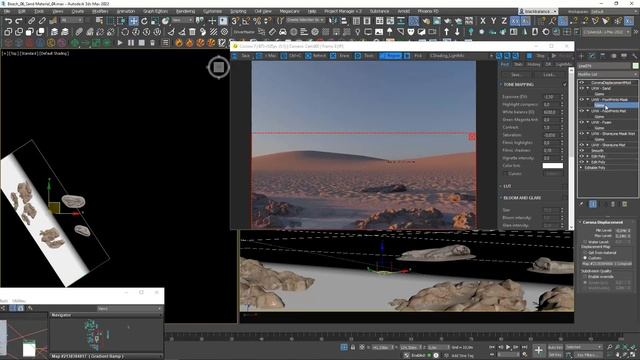Click the object color swatch beside name field

(635, 66)
